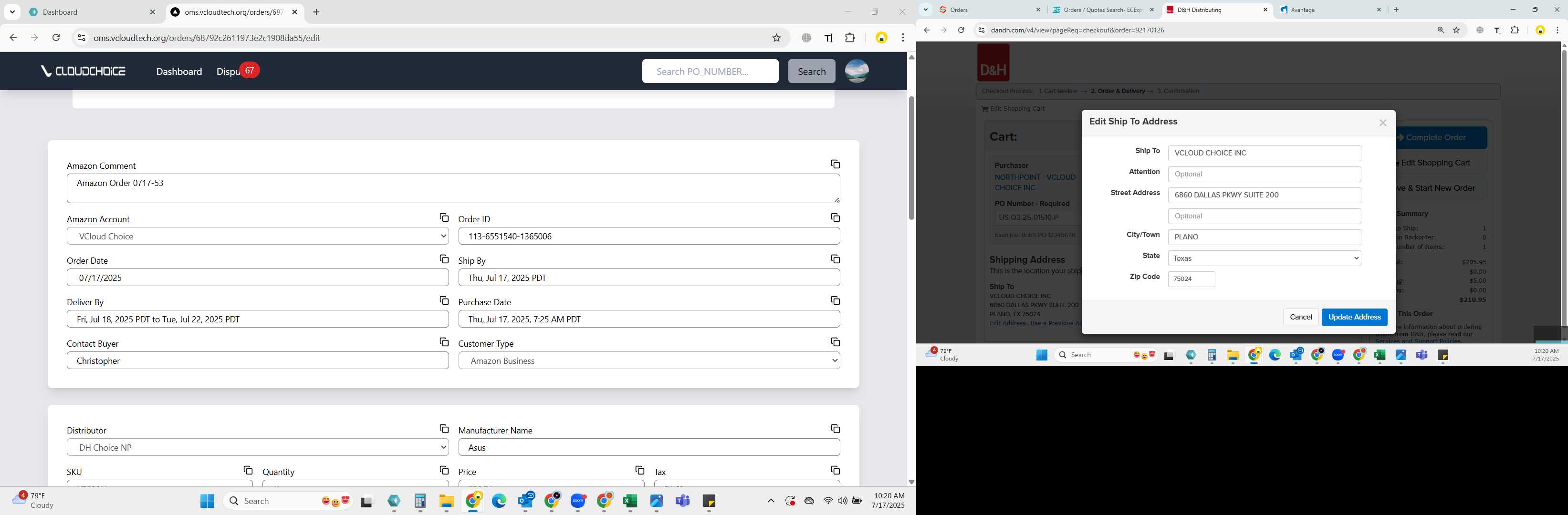Click the City/Town field showing PLANO
The image size is (1568, 515).
[1264, 237]
